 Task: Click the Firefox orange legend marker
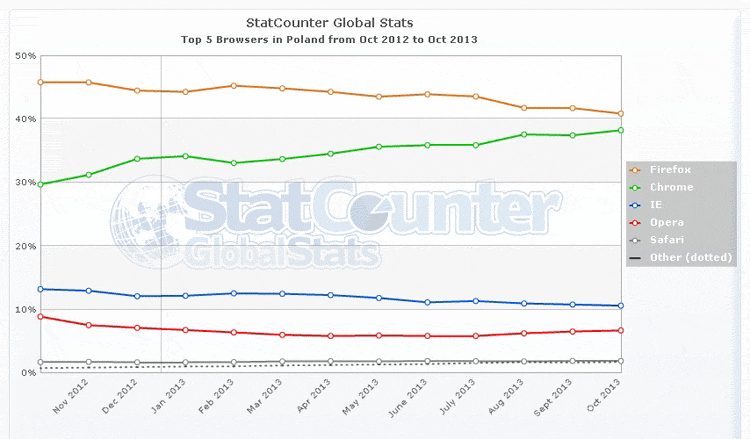(x=634, y=170)
